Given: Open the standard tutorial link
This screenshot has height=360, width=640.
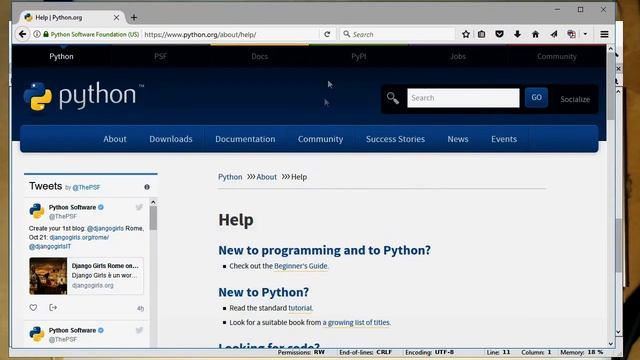Looking at the screenshot, I should pyautogui.click(x=300, y=308).
